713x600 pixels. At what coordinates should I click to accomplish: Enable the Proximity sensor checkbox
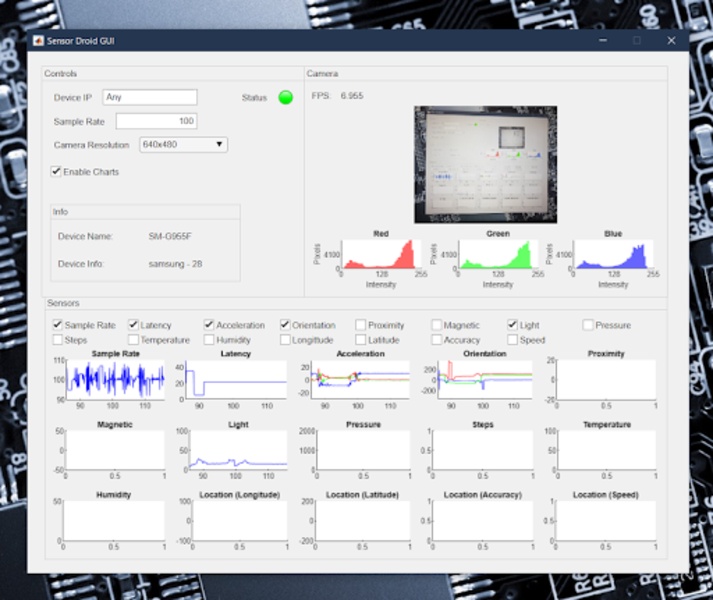[361, 325]
